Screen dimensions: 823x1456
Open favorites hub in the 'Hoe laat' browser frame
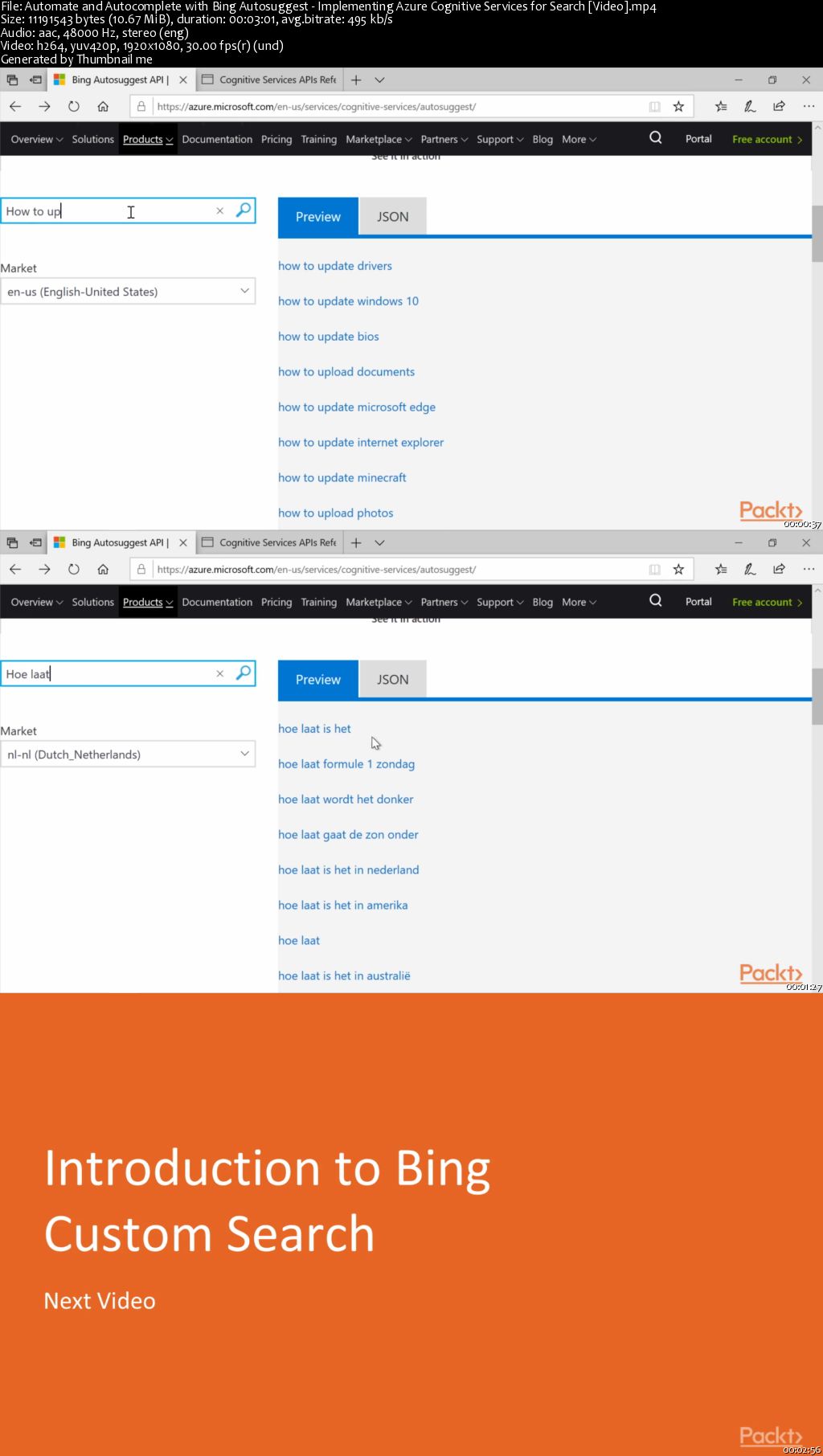721,569
